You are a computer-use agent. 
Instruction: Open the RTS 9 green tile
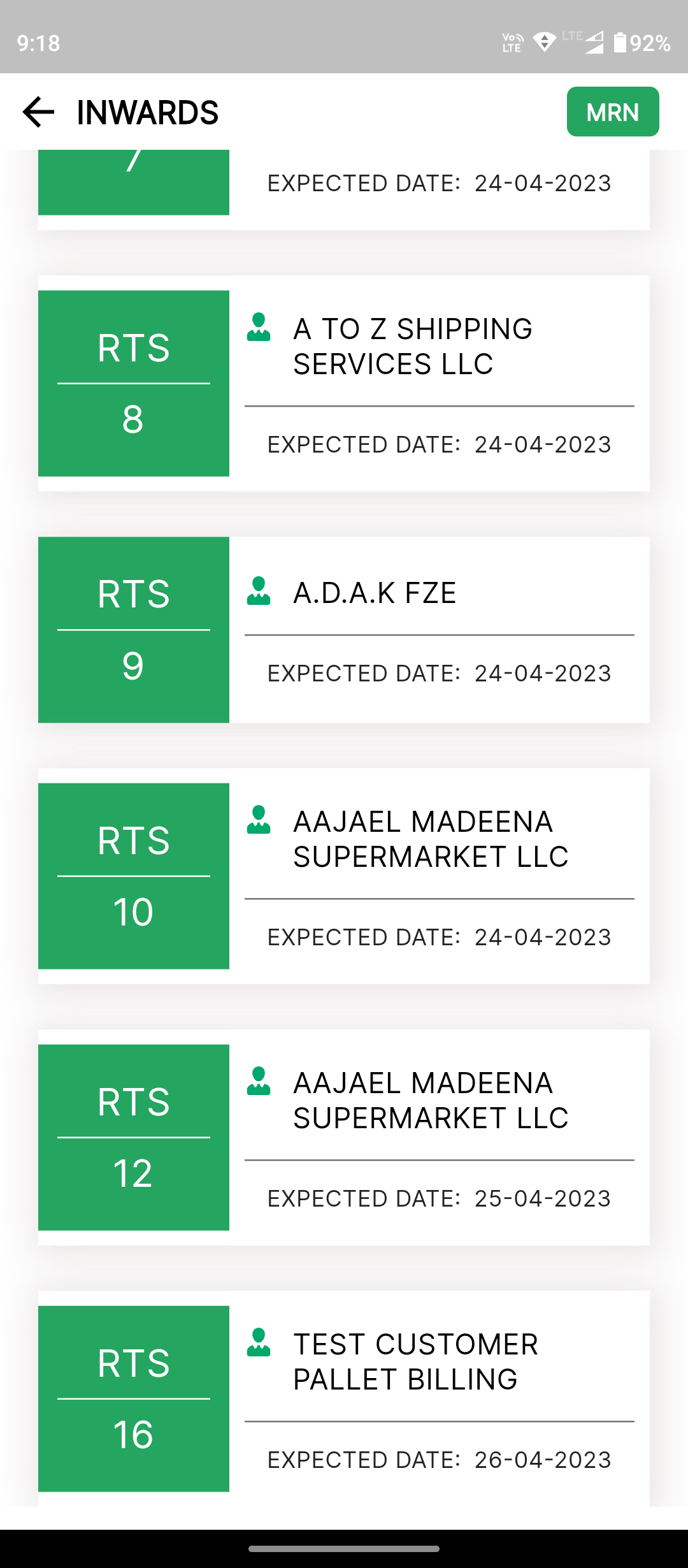click(134, 630)
